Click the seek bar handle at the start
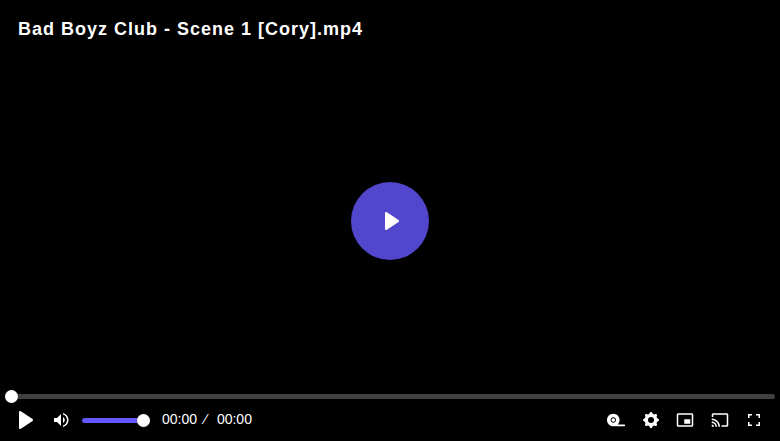 click(11, 396)
